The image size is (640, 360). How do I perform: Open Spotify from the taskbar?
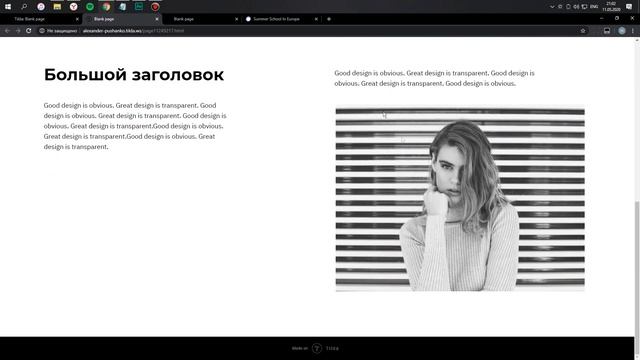pos(90,7)
